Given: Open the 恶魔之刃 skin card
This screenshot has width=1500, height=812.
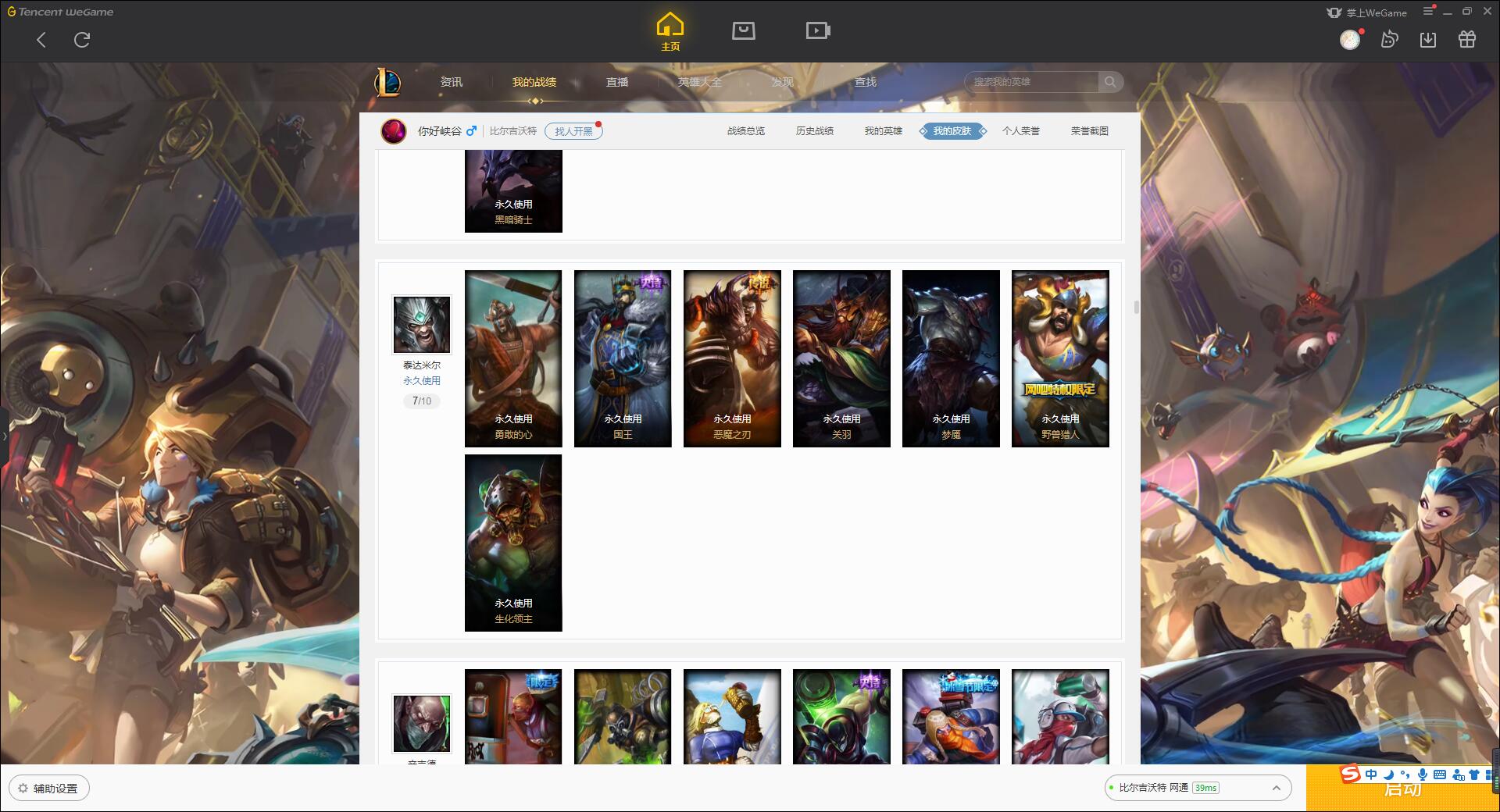Looking at the screenshot, I should pyautogui.click(x=732, y=358).
